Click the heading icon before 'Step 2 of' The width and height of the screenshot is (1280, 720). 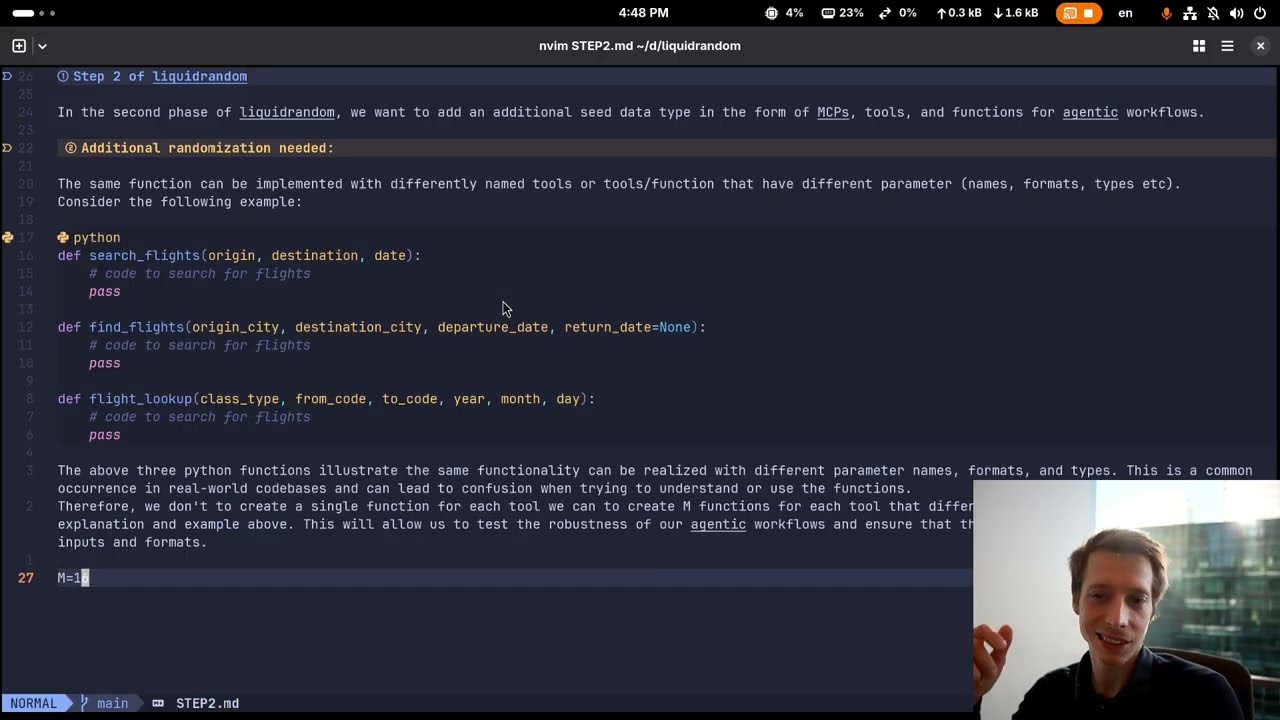pos(63,76)
